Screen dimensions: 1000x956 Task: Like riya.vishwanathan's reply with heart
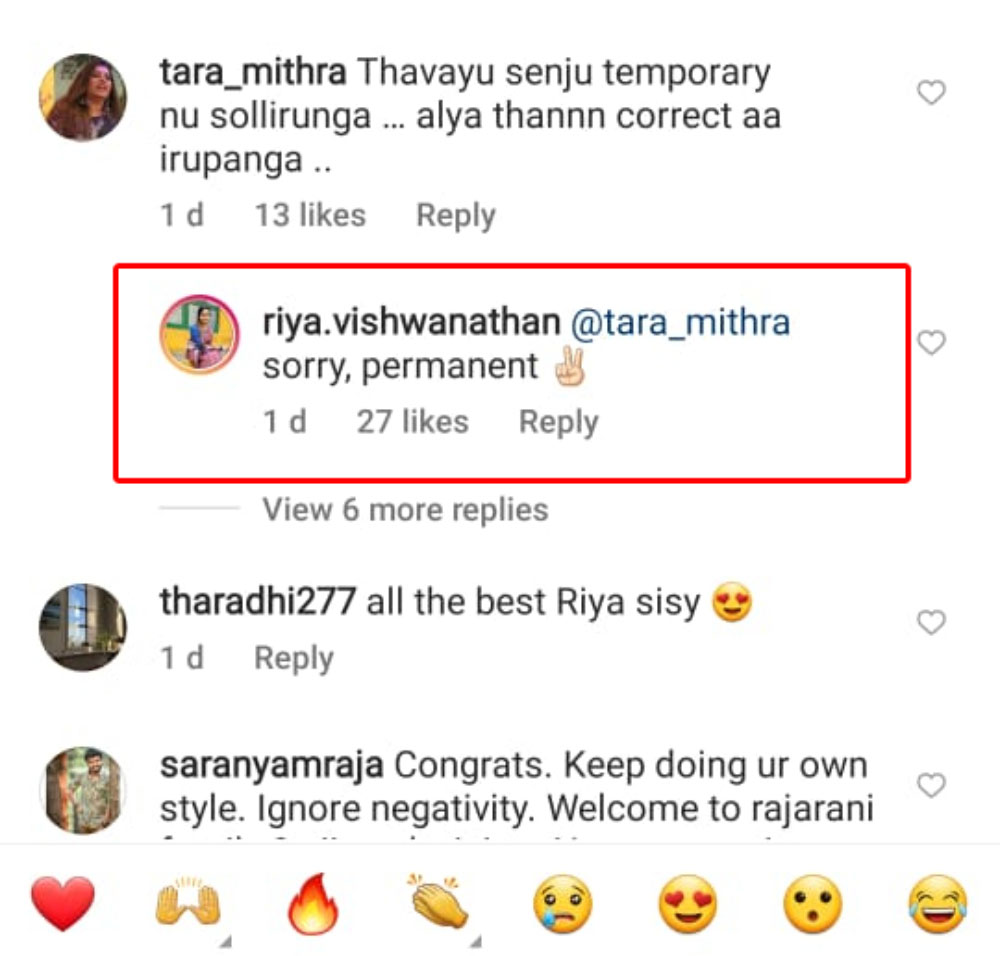[x=931, y=343]
